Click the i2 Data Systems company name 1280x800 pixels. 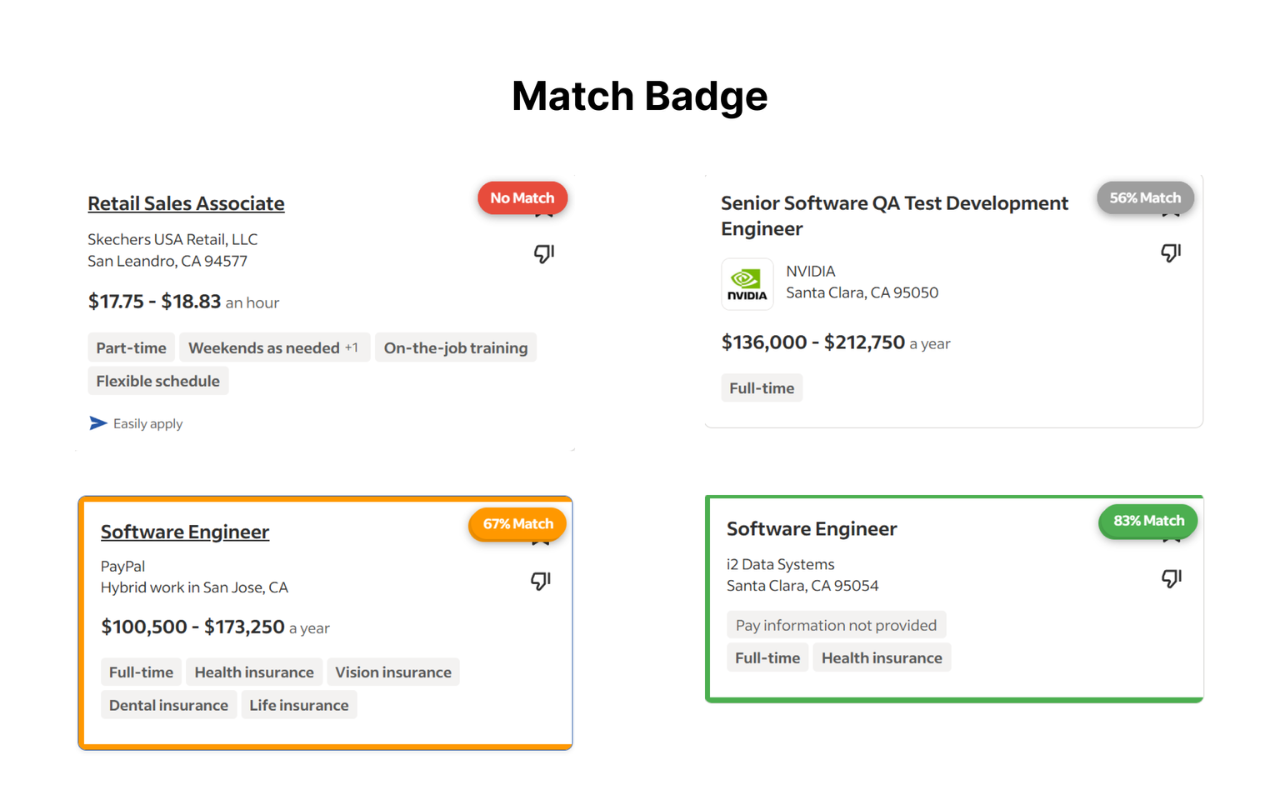coord(781,564)
